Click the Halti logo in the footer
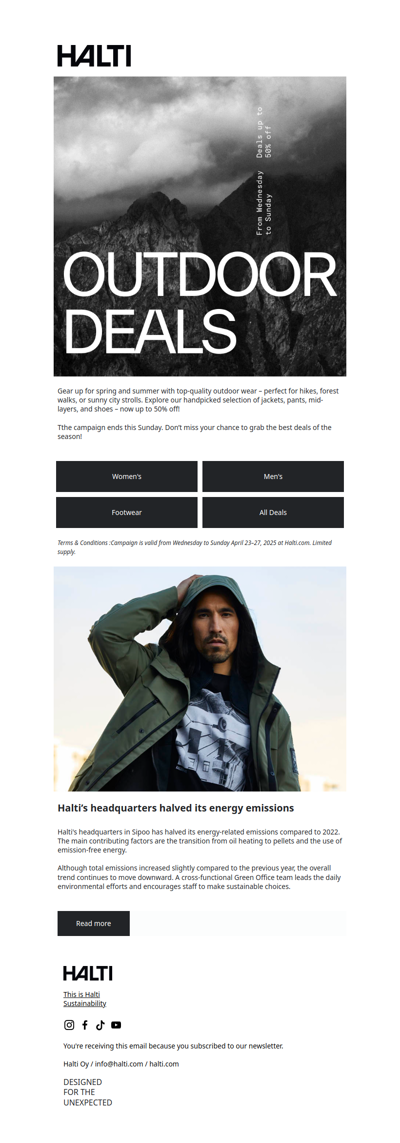Image resolution: width=400 pixels, height=1143 pixels. point(87,973)
